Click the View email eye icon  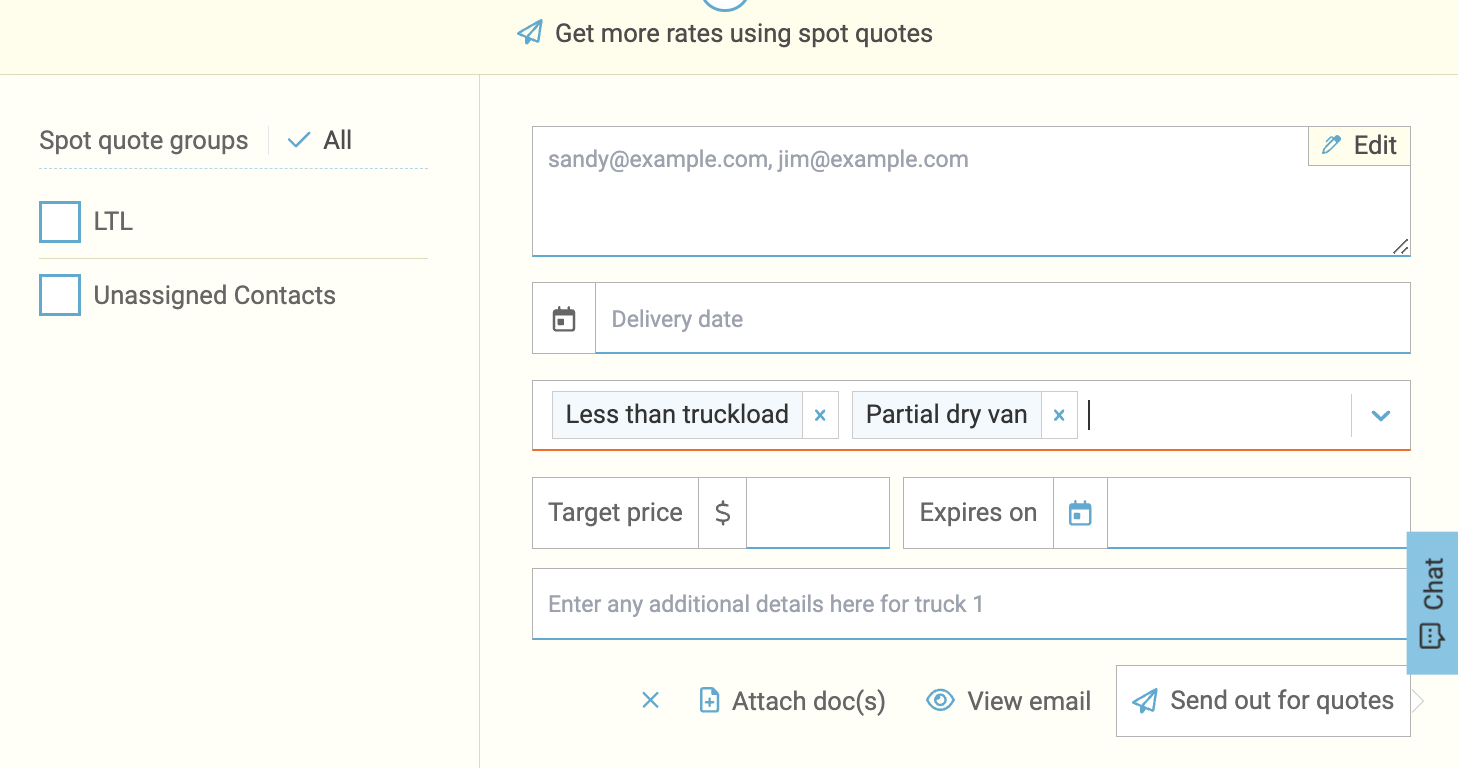tap(940, 701)
